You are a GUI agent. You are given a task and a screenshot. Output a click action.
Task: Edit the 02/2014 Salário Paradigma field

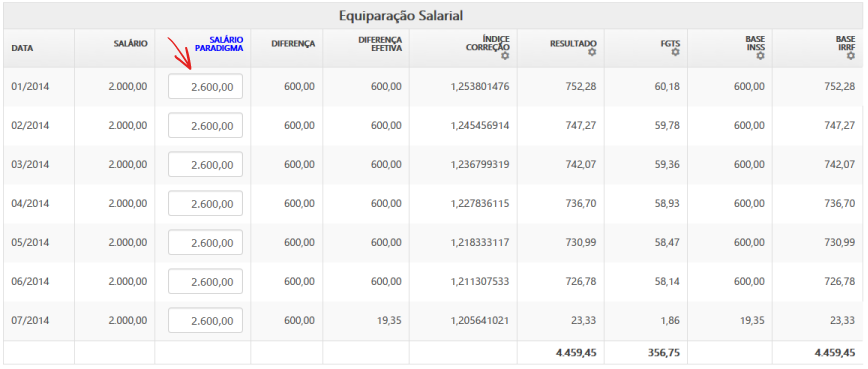(x=205, y=126)
